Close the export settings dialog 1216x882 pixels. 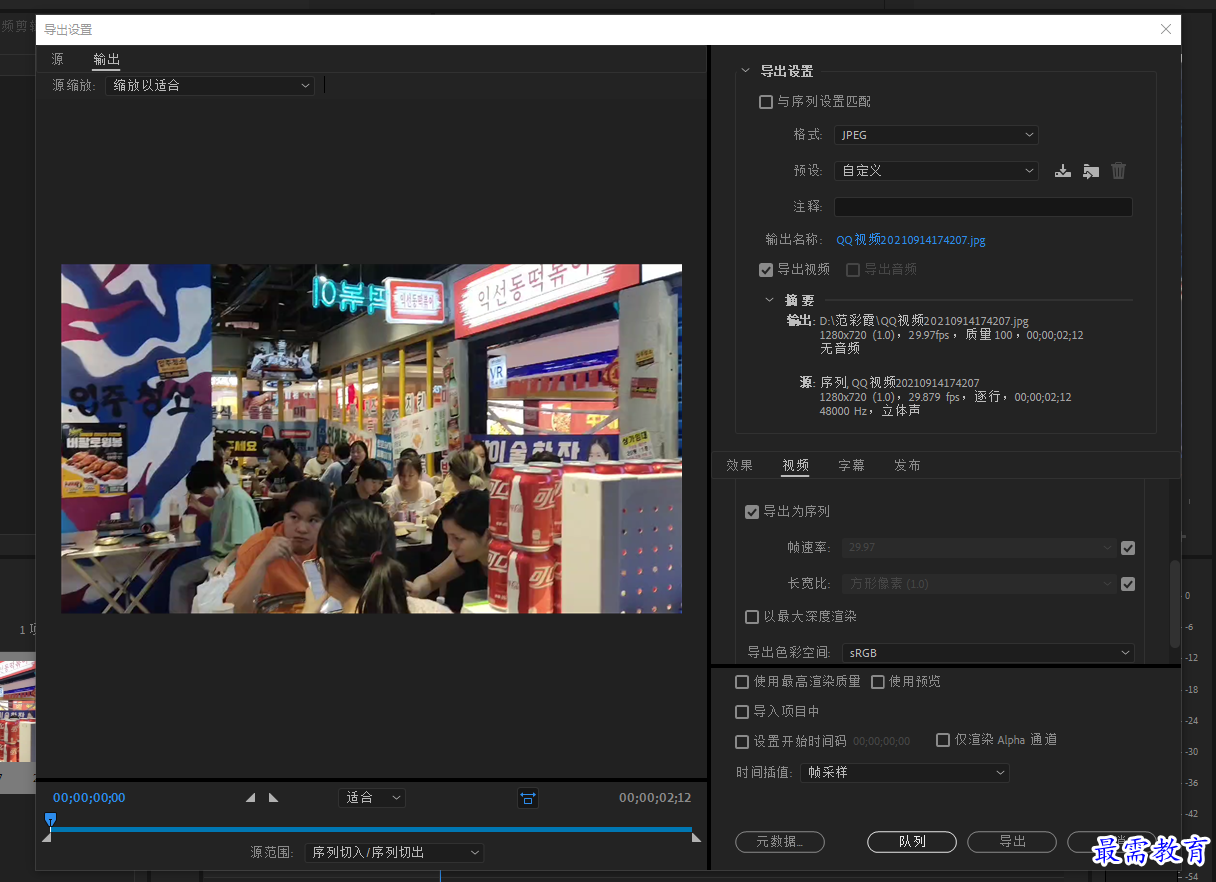pos(1166,29)
